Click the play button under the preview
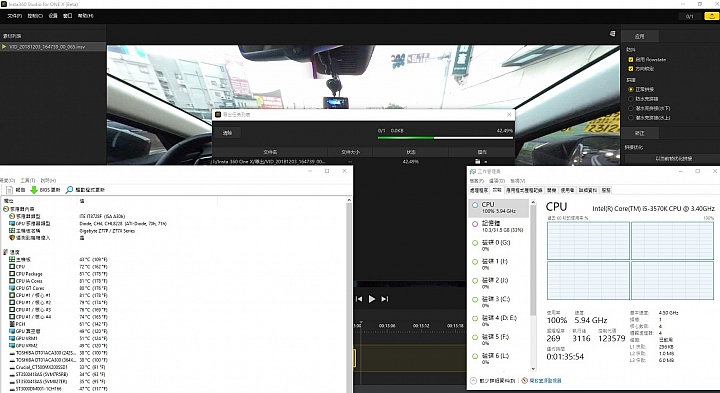The image size is (720, 393). [371, 299]
